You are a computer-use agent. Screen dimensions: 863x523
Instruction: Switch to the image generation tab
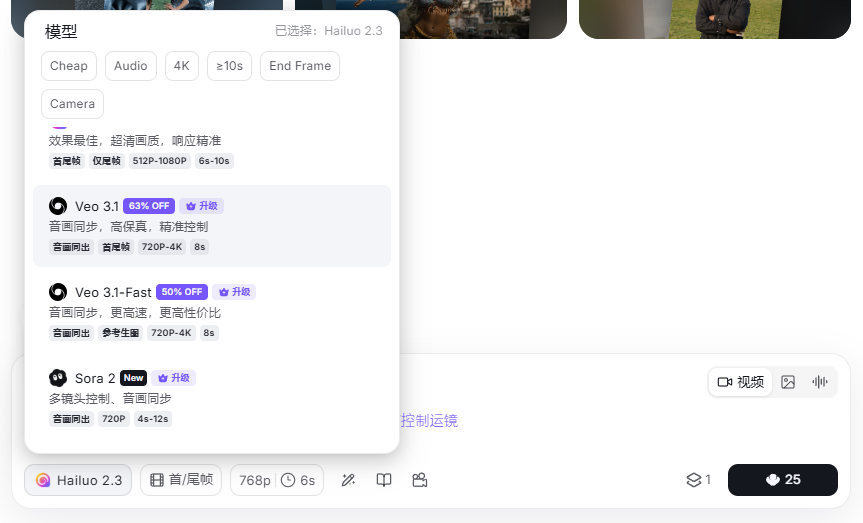pos(788,382)
